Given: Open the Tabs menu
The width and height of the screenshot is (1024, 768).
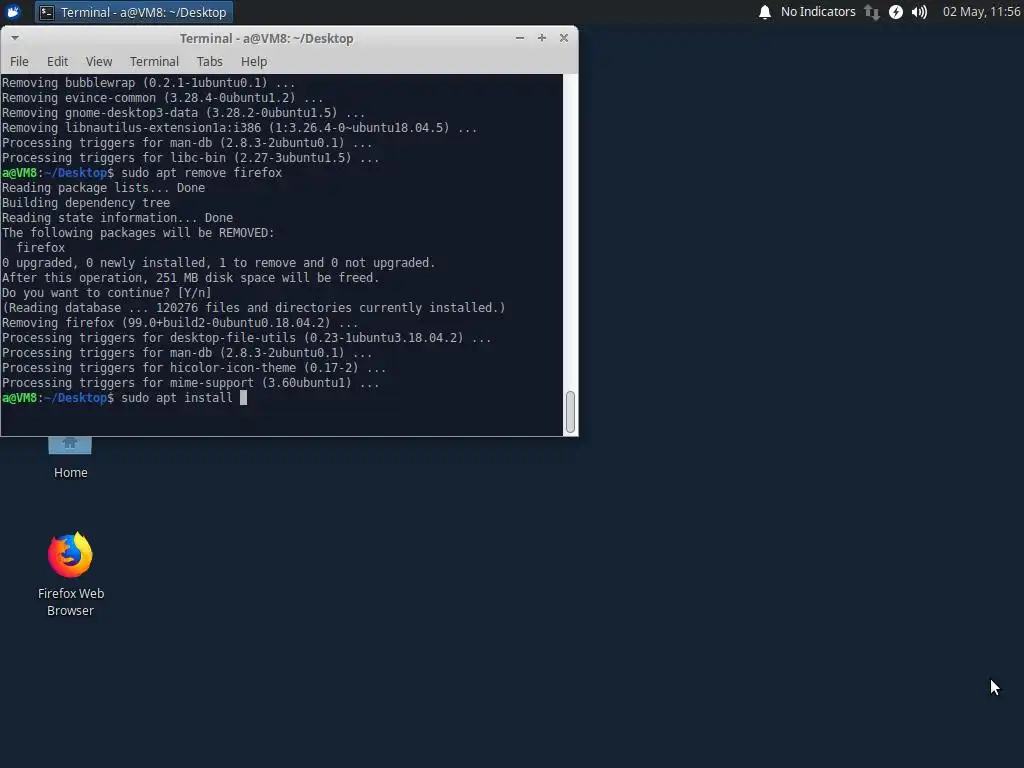Looking at the screenshot, I should point(210,61).
